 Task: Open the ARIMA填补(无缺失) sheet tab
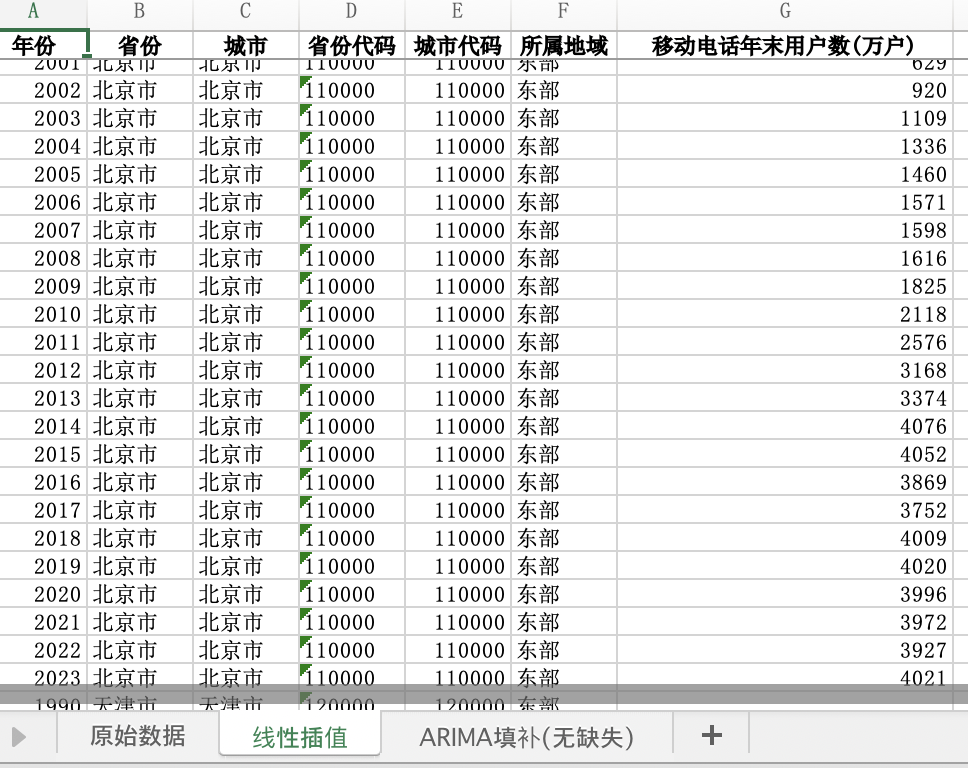pos(527,737)
